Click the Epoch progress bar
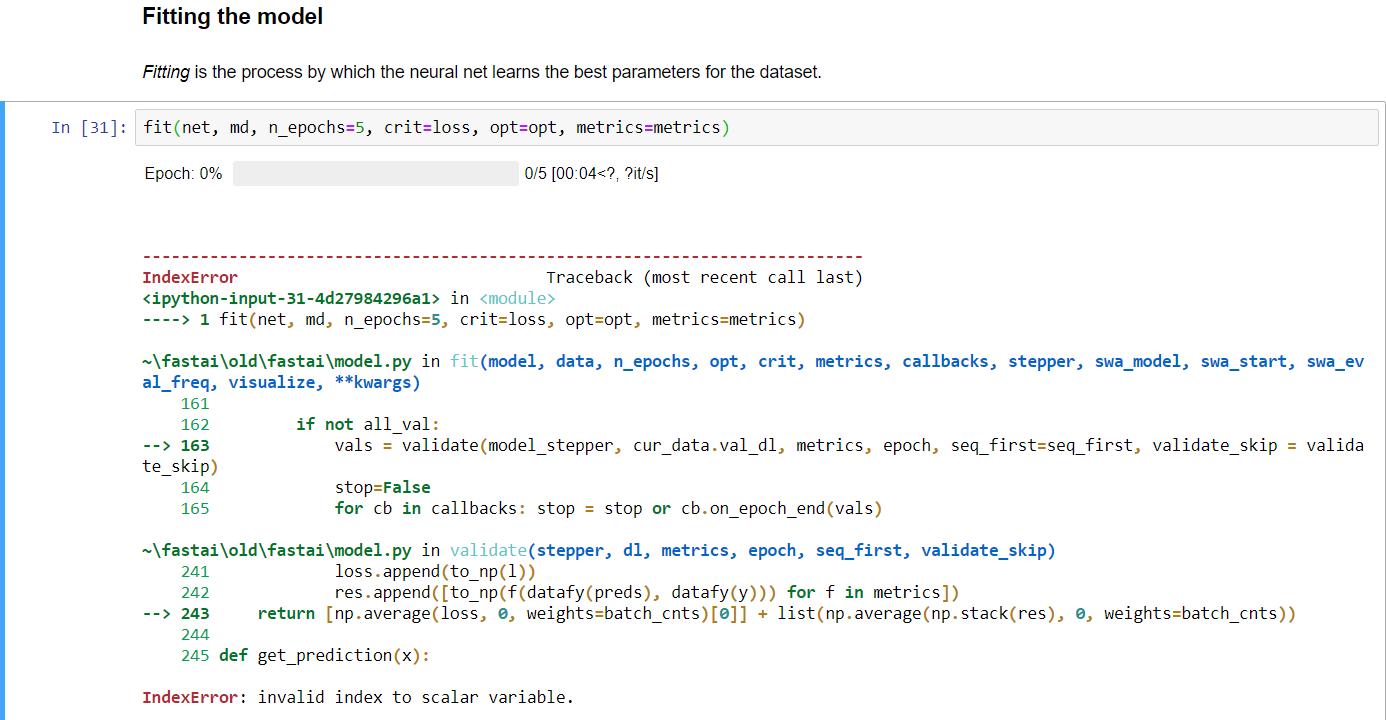The image size is (1386, 720). (375, 174)
